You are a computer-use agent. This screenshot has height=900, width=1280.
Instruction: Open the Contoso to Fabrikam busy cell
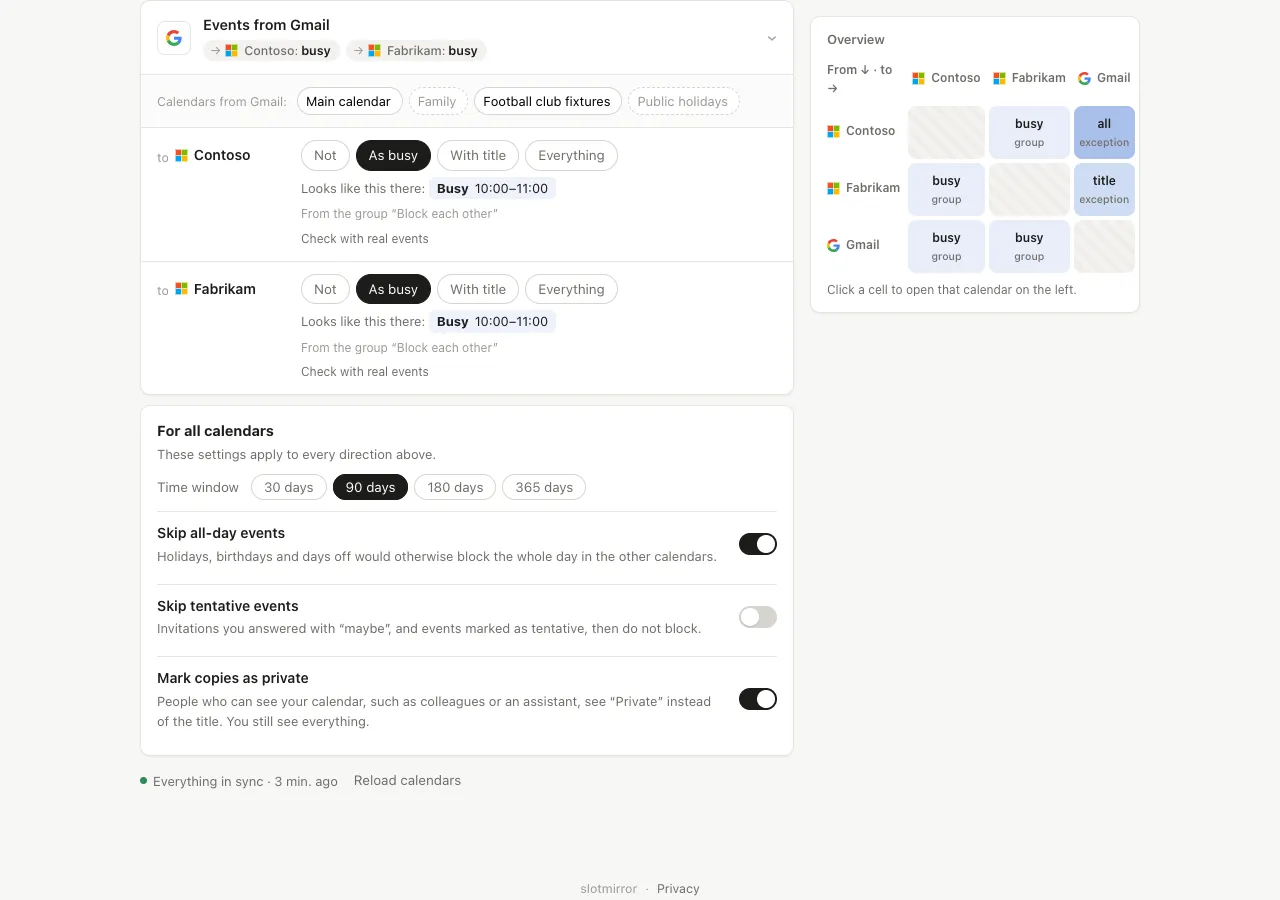click(x=1029, y=132)
